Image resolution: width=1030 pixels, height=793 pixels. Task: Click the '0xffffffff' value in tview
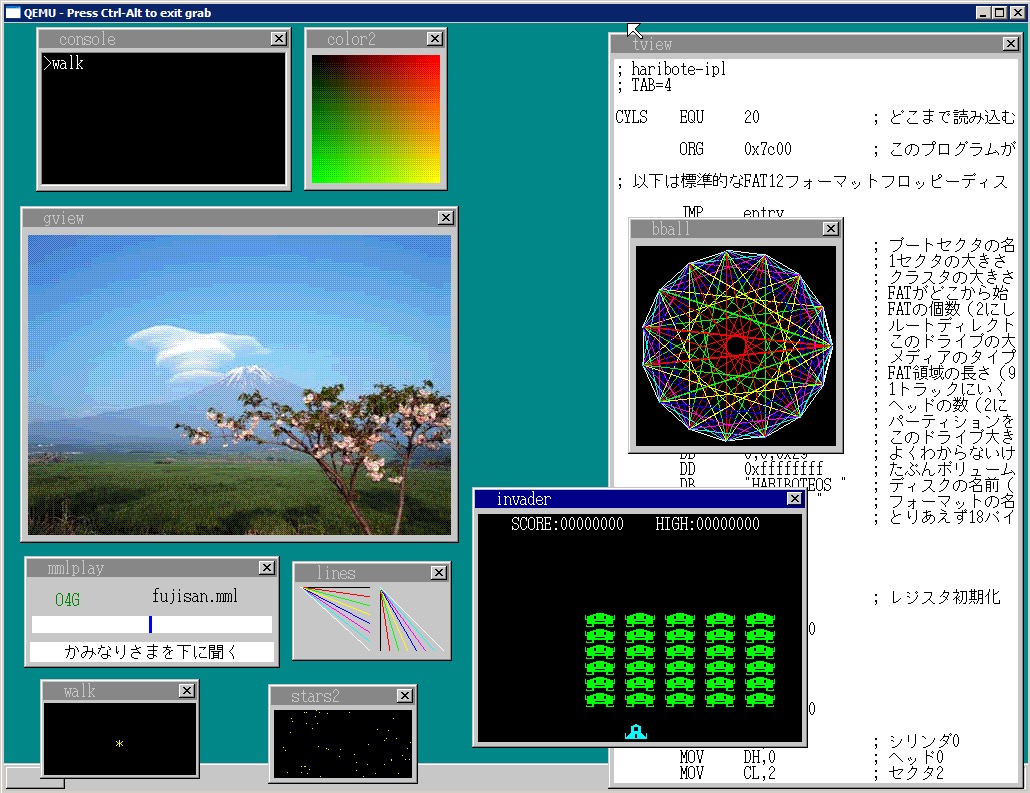pyautogui.click(x=783, y=468)
